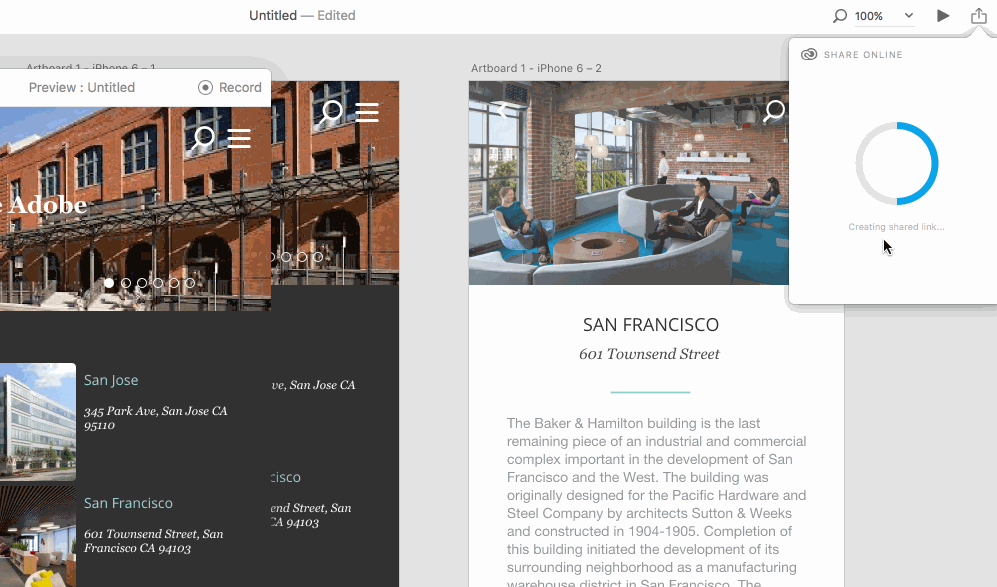
Task: Open the hamburger menu in Preview window
Action: [x=239, y=137]
